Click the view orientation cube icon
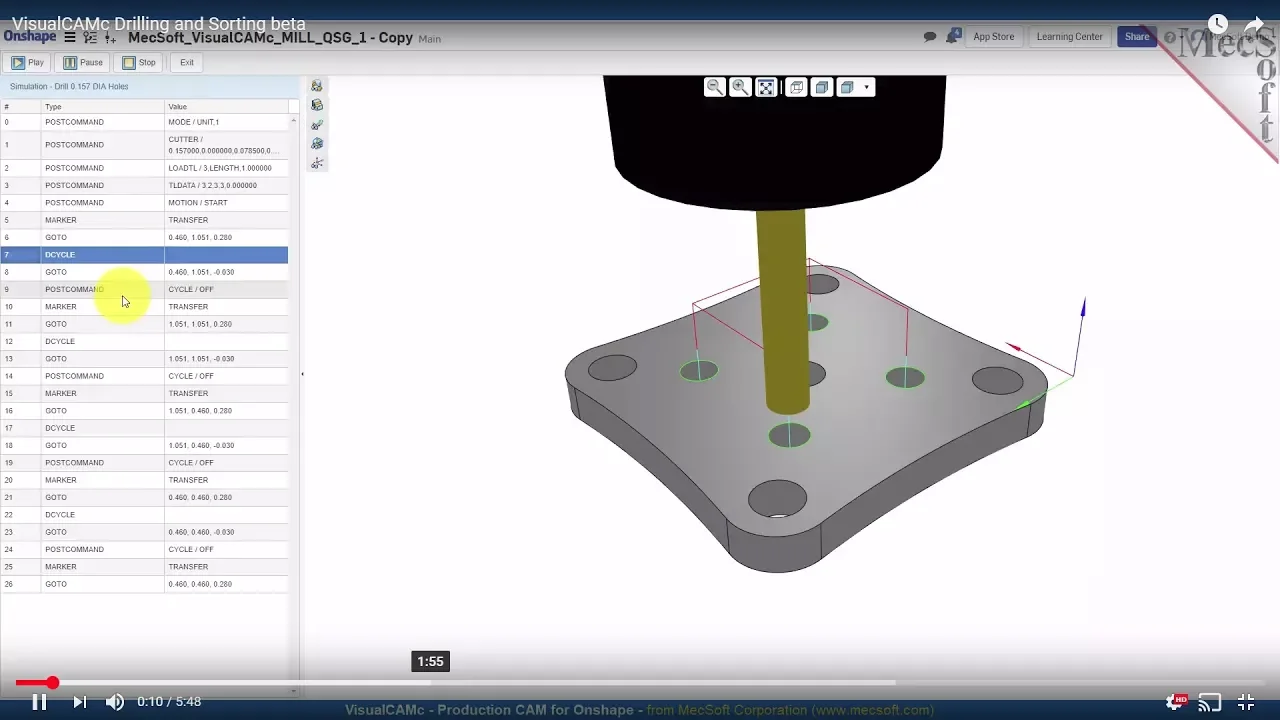The width and height of the screenshot is (1280, 720). (847, 87)
